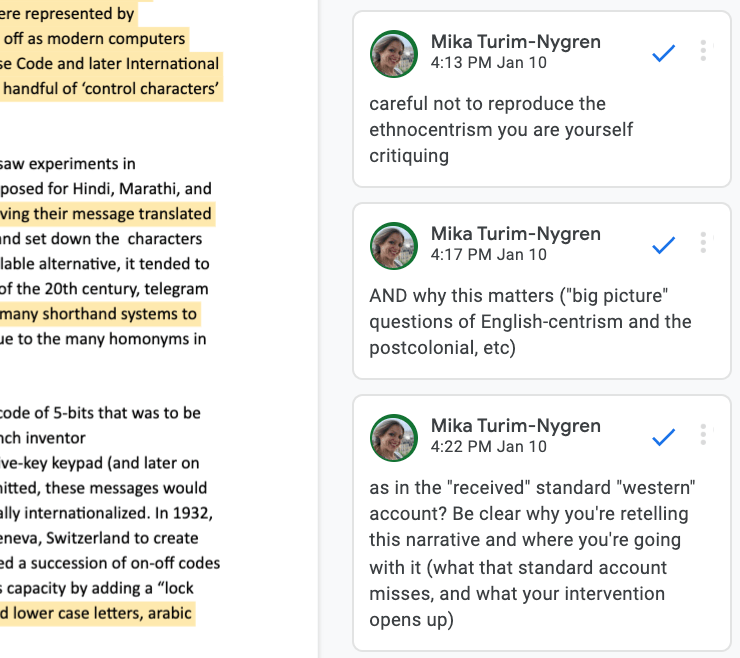Open more options on the 4:17 PM comment
The width and height of the screenshot is (740, 658).
click(704, 243)
